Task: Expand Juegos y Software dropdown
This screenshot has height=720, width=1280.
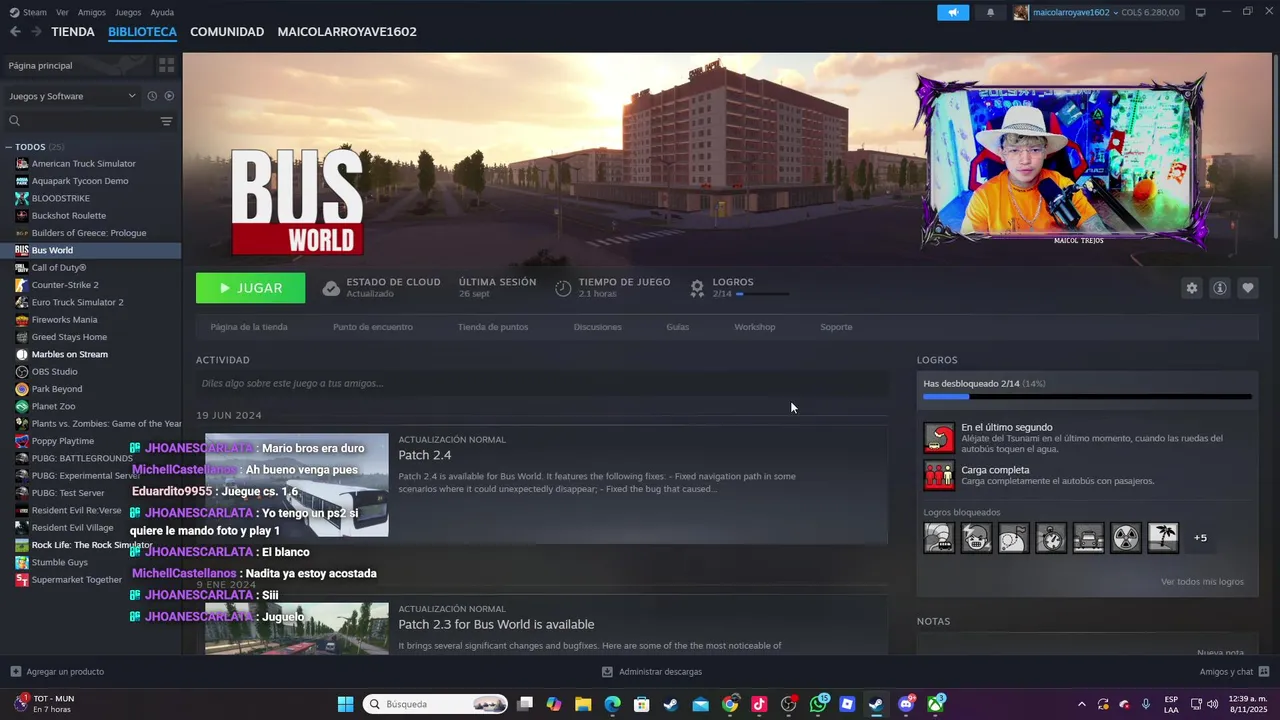Action: tap(72, 96)
